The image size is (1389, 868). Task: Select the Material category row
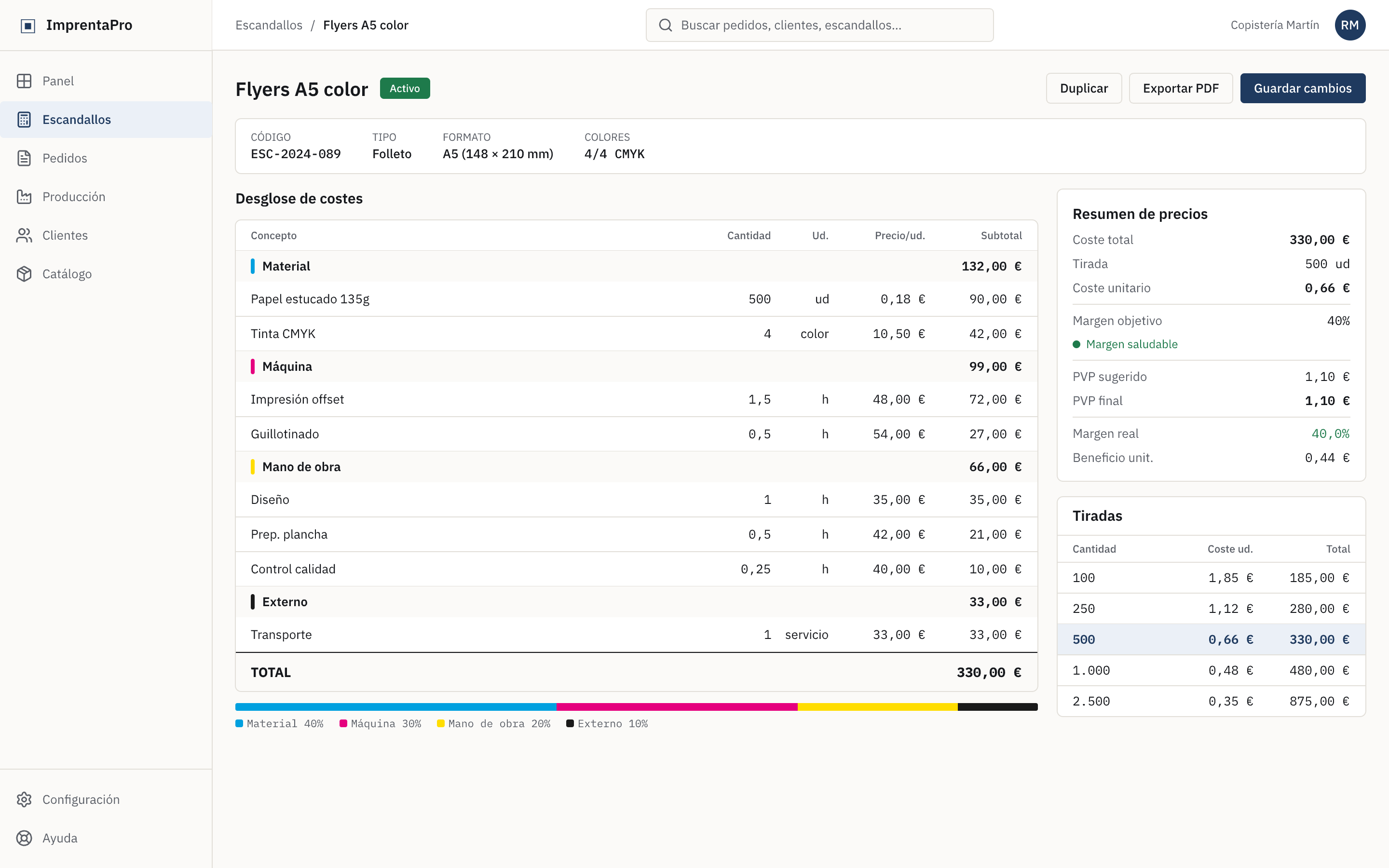click(637, 266)
